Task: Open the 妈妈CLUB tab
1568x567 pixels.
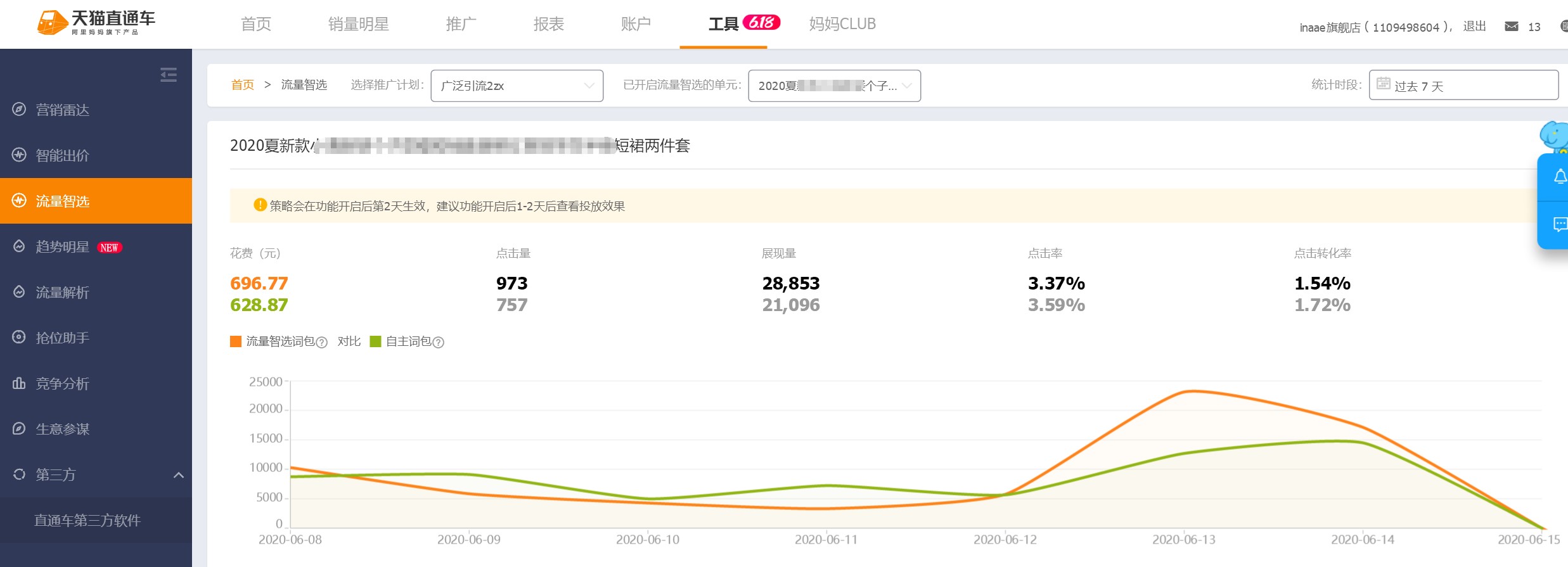Action: [843, 24]
